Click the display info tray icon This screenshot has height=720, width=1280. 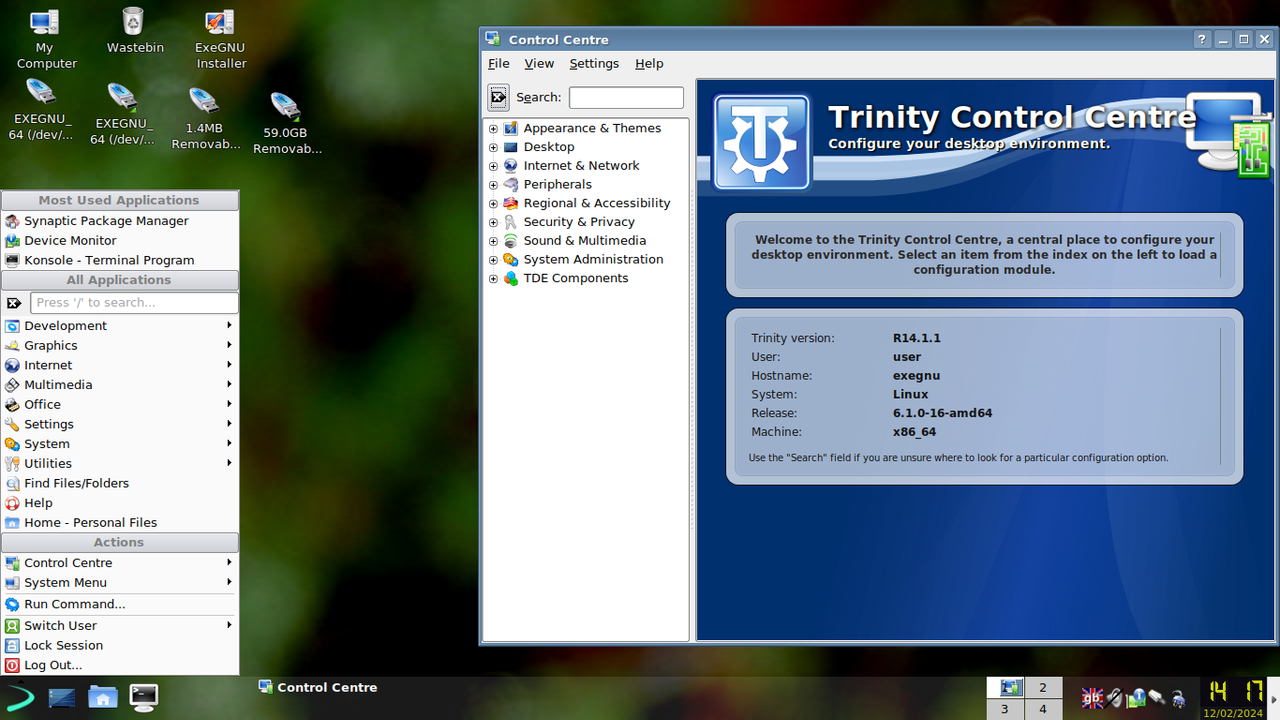point(1136,697)
